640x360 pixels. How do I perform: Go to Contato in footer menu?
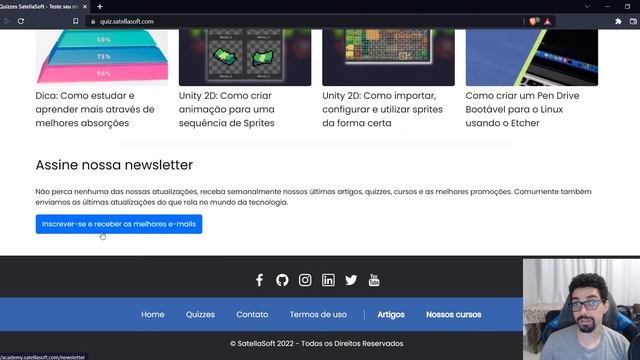(252, 314)
